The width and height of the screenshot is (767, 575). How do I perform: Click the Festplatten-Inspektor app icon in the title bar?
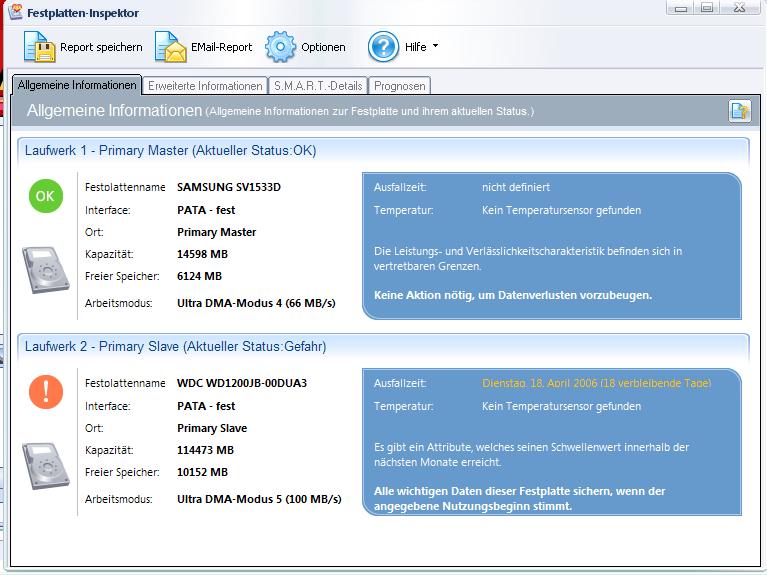[x=15, y=11]
